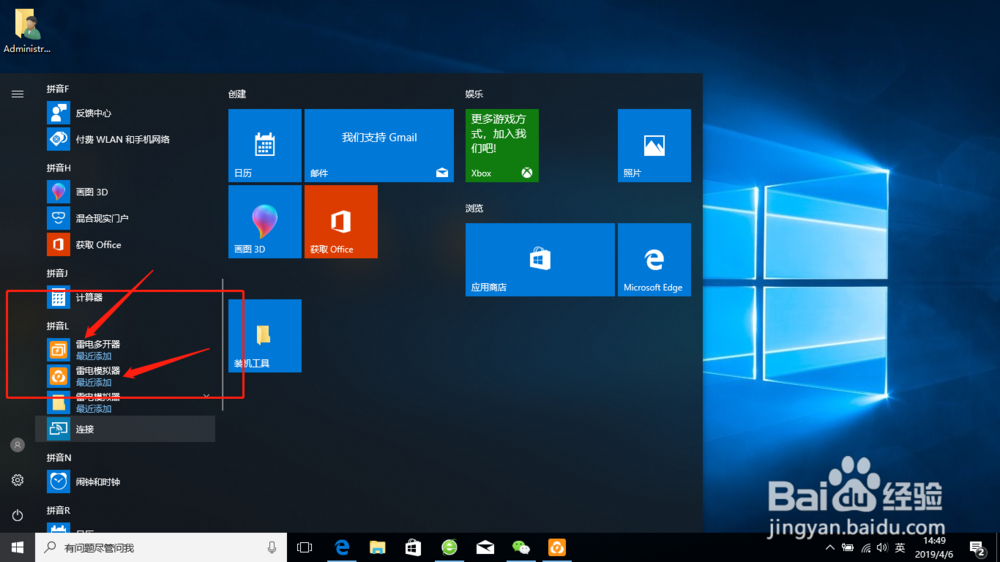This screenshot has height=562, width=1000.
Task: Open 雷电模拟器 orange icon on taskbar
Action: pyautogui.click(x=557, y=547)
